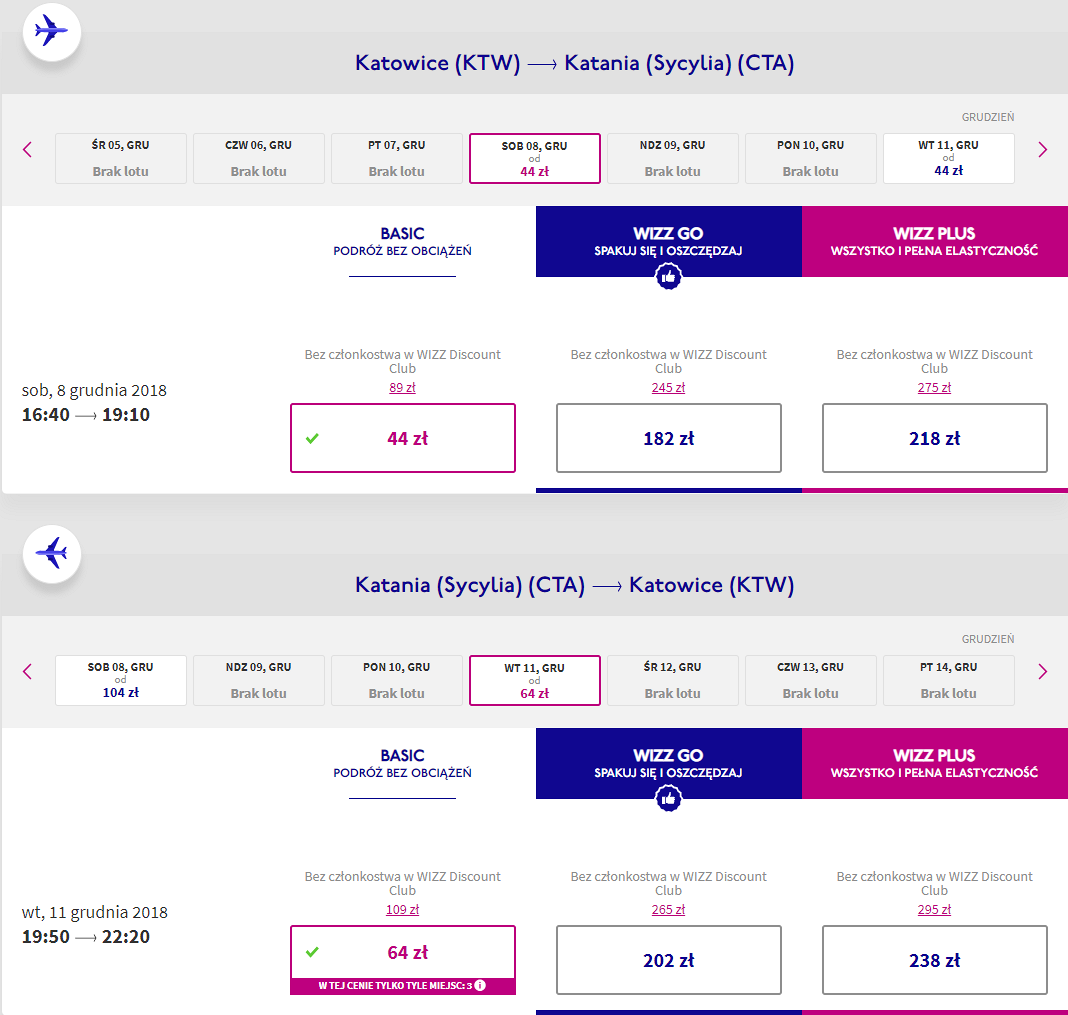This screenshot has height=1015, width=1068.
Task: Choose return WIZZ GO fare 202 zł
Action: 668,960
